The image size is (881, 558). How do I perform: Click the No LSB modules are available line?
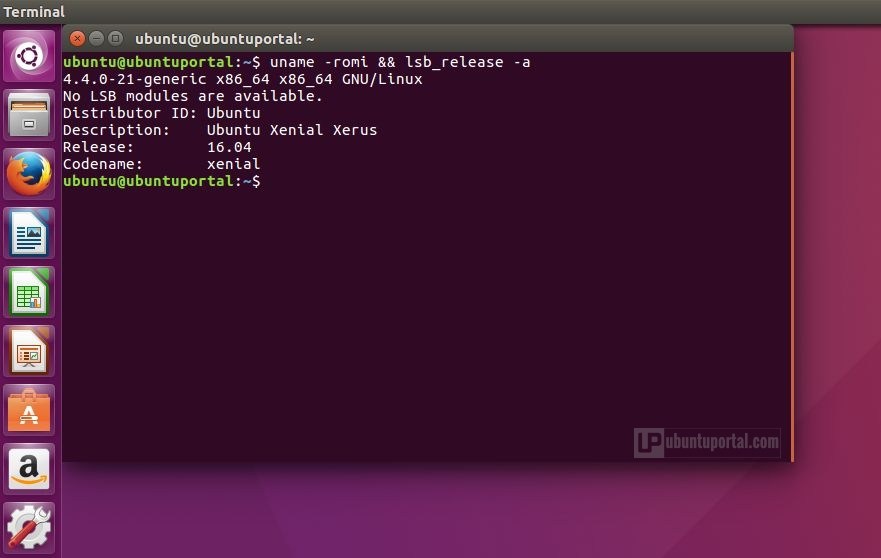193,96
